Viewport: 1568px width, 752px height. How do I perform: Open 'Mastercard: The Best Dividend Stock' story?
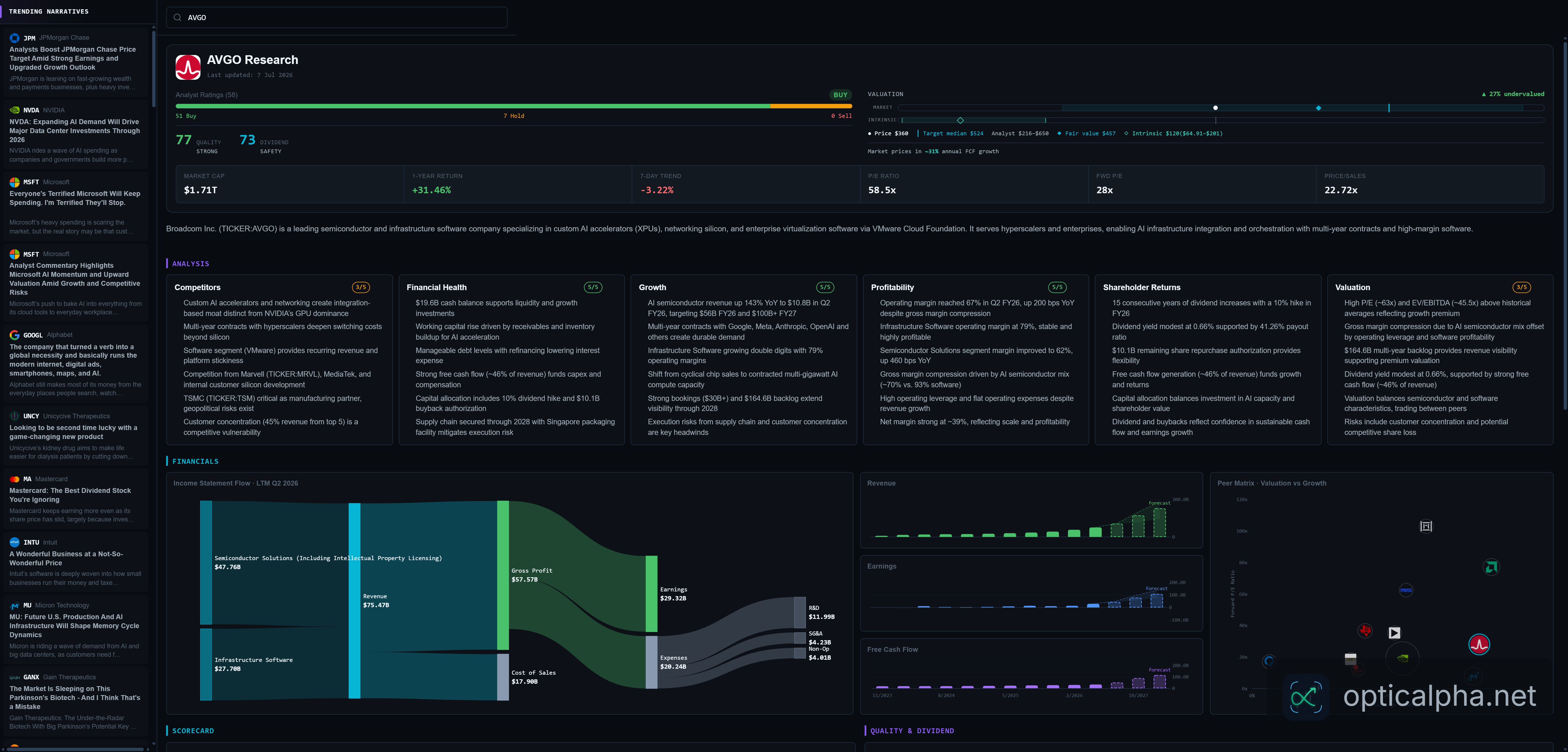70,495
